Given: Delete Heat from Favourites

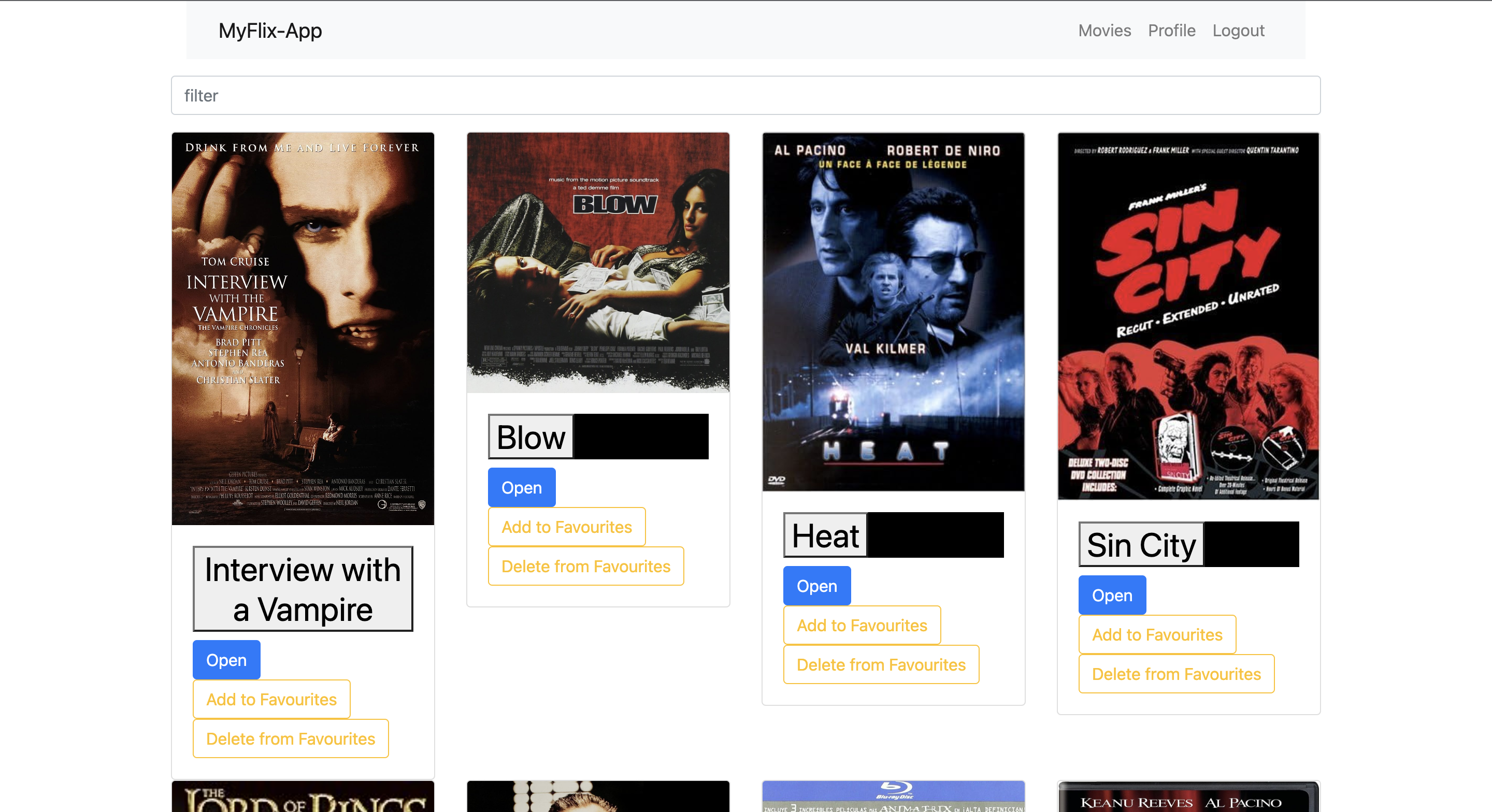Looking at the screenshot, I should (880, 664).
